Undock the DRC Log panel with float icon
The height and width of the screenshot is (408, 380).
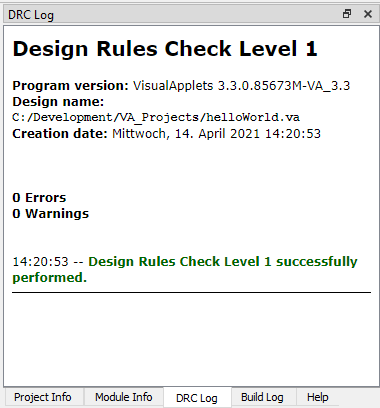pyautogui.click(x=347, y=14)
